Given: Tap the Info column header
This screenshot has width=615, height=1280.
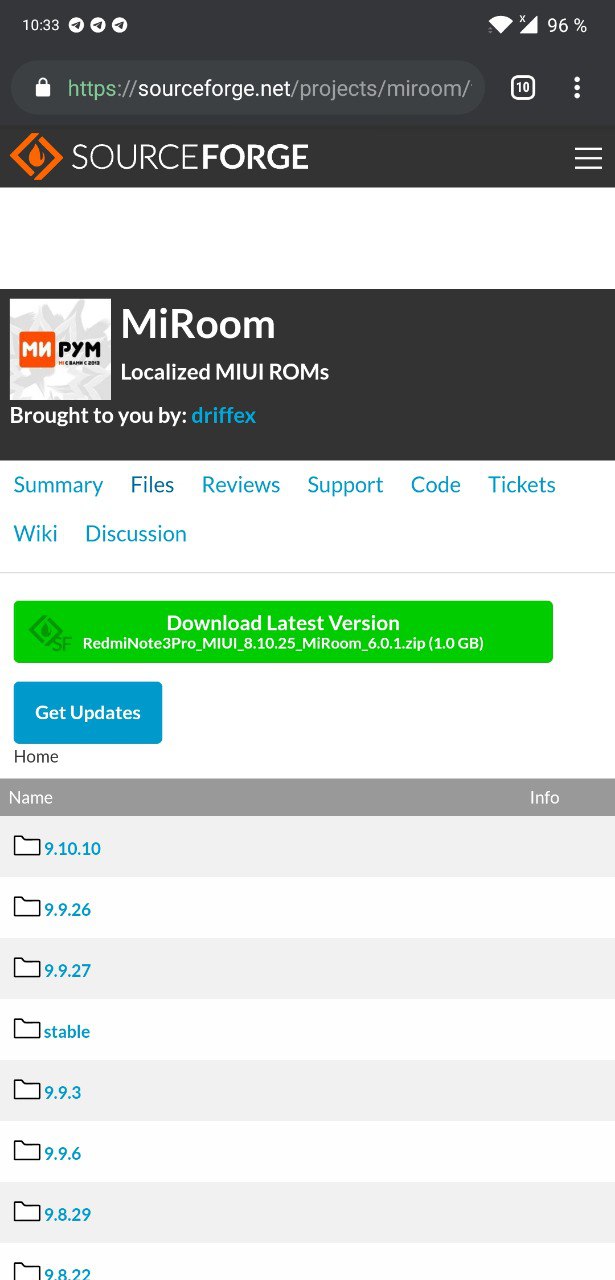Looking at the screenshot, I should click(x=544, y=798).
